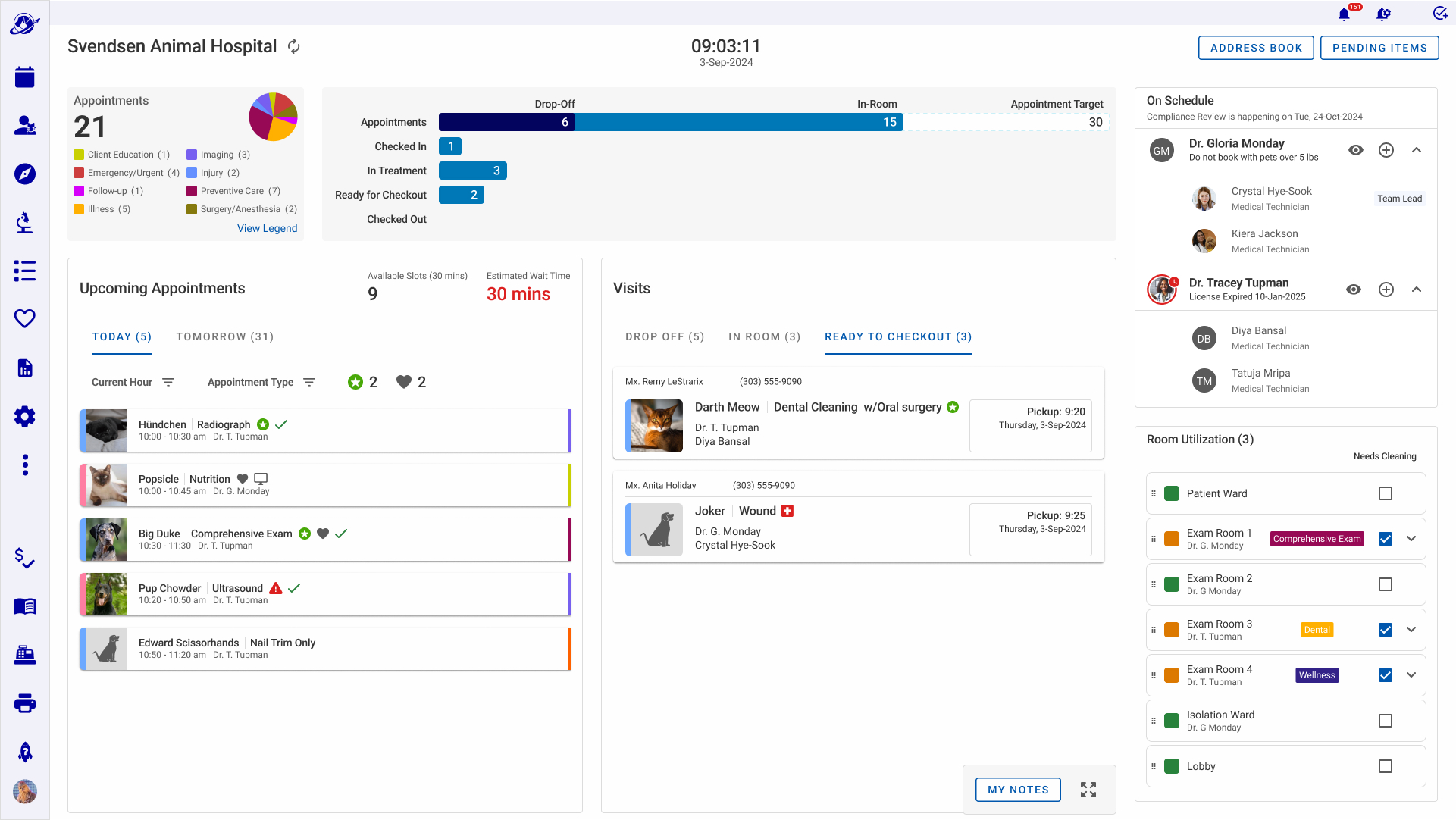1456x820 pixels.
Task: Open the calendar icon in sidebar
Action: click(24, 77)
